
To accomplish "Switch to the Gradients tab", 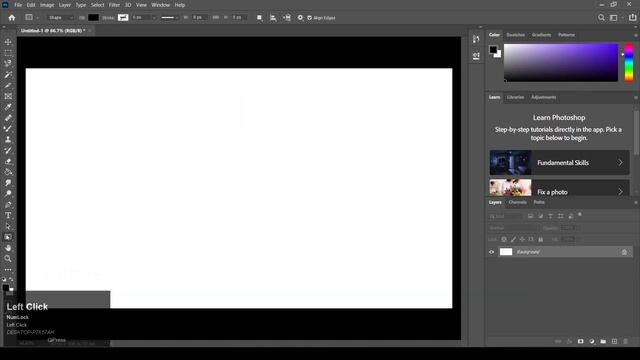I will point(542,35).
